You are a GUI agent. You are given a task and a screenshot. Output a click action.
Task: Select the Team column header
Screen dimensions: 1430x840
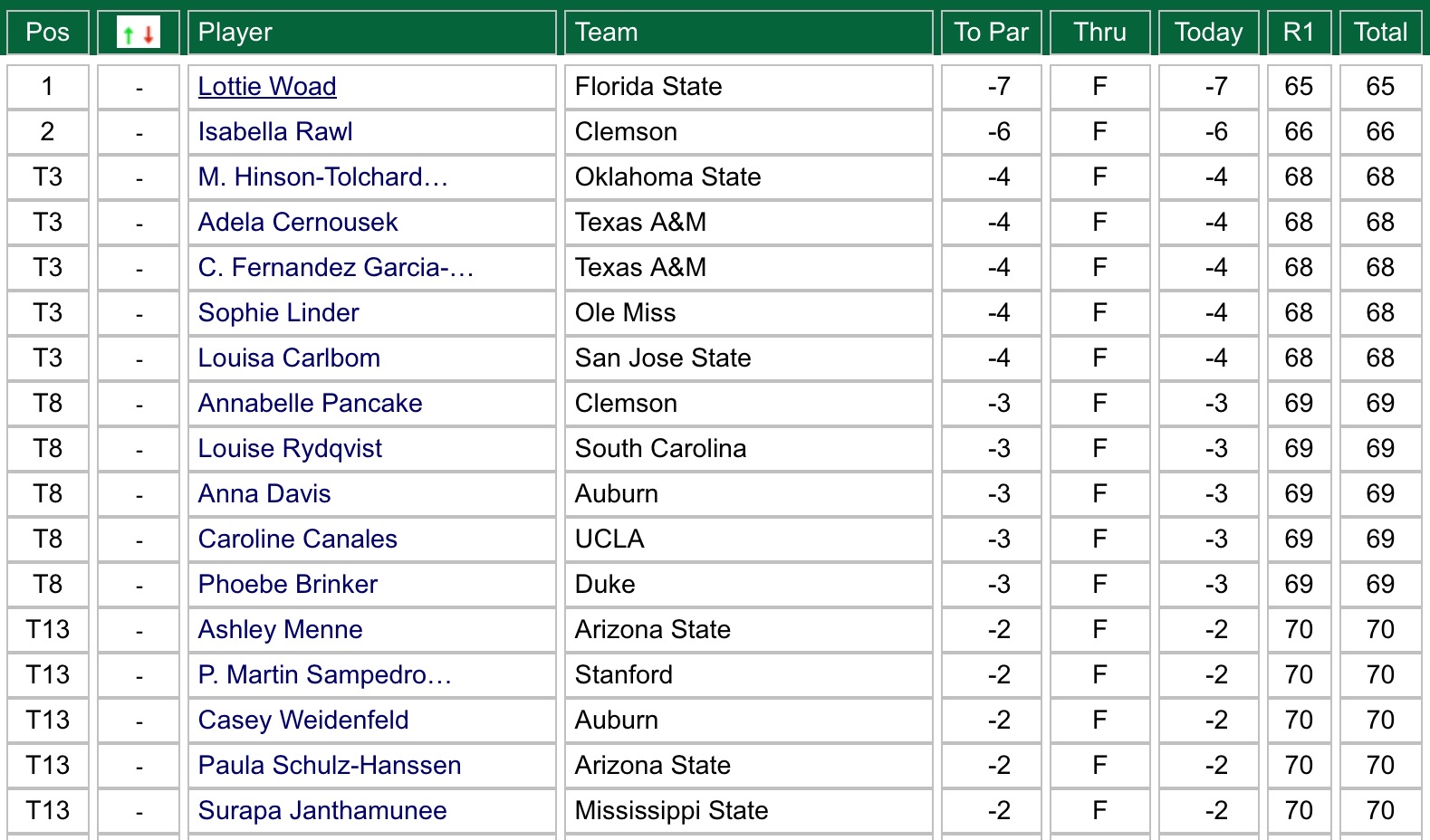(x=607, y=33)
